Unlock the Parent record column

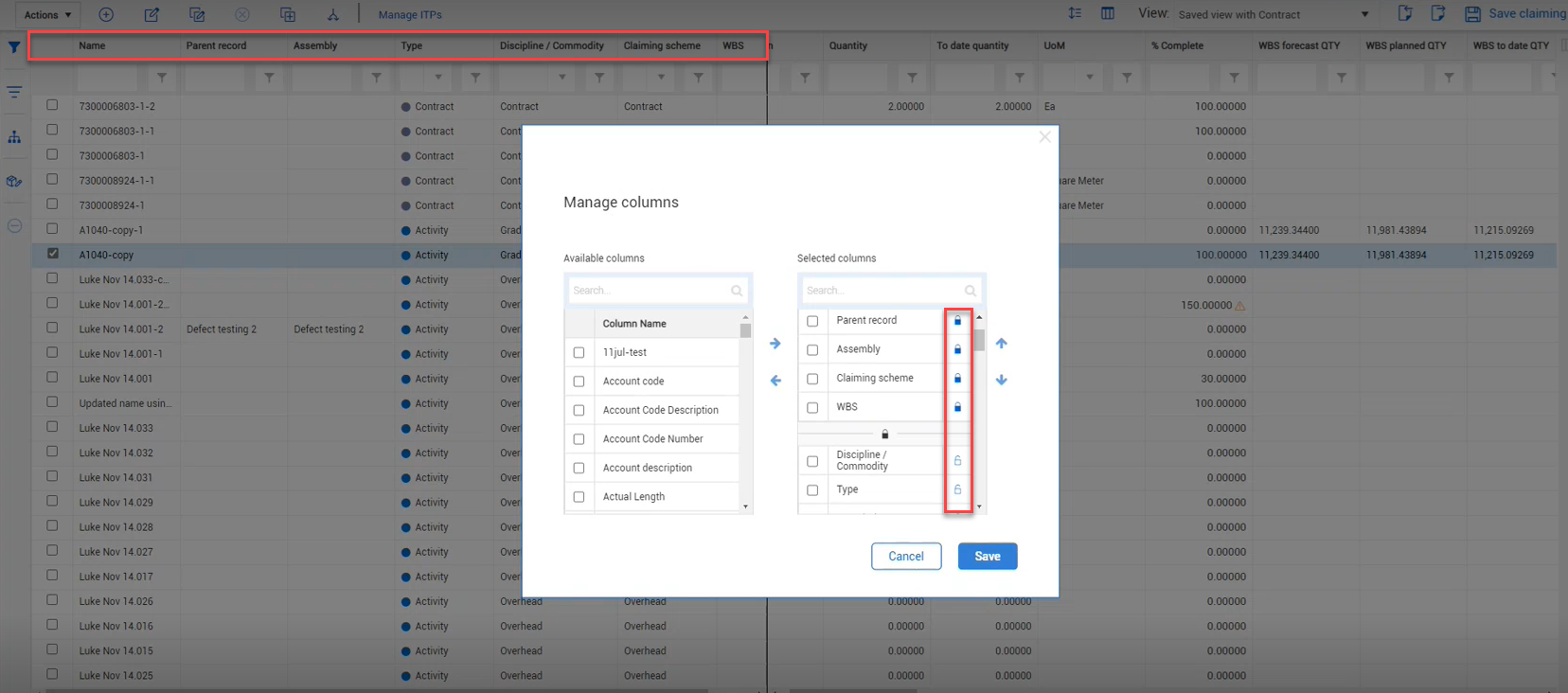click(x=957, y=321)
